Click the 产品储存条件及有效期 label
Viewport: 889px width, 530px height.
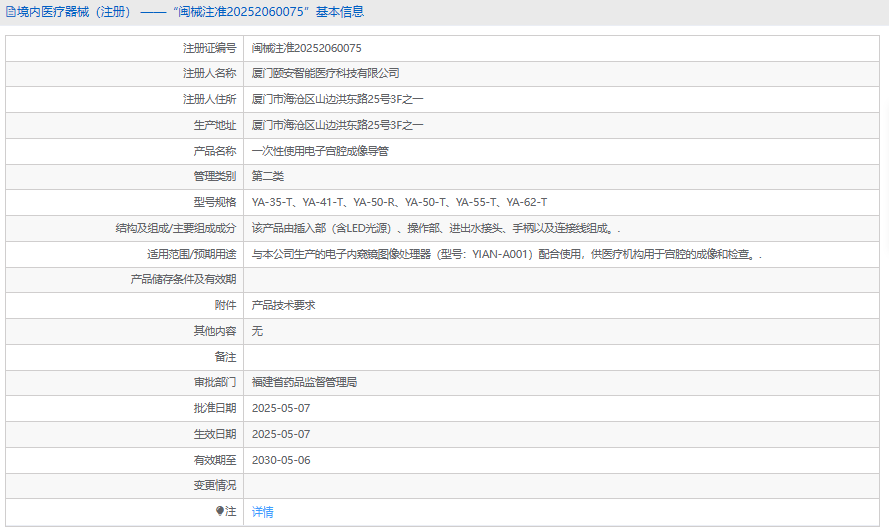coord(183,279)
